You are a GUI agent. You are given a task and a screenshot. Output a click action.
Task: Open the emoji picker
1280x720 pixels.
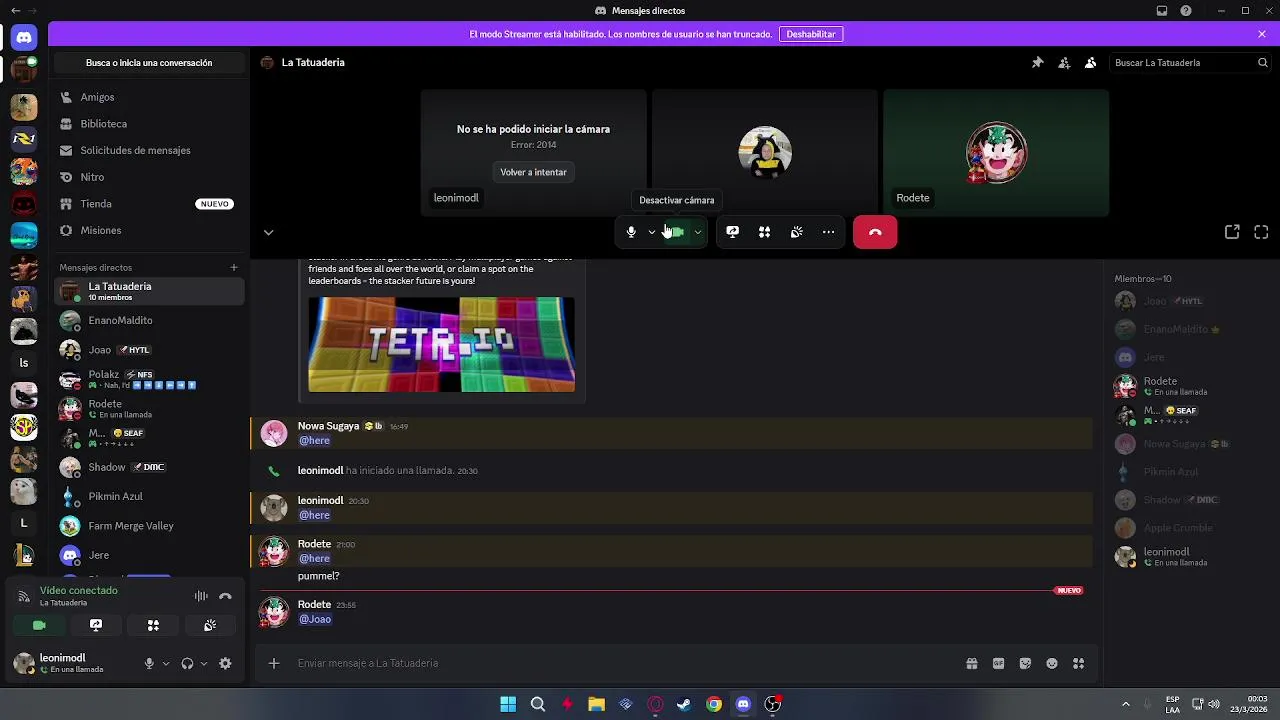click(x=1052, y=663)
